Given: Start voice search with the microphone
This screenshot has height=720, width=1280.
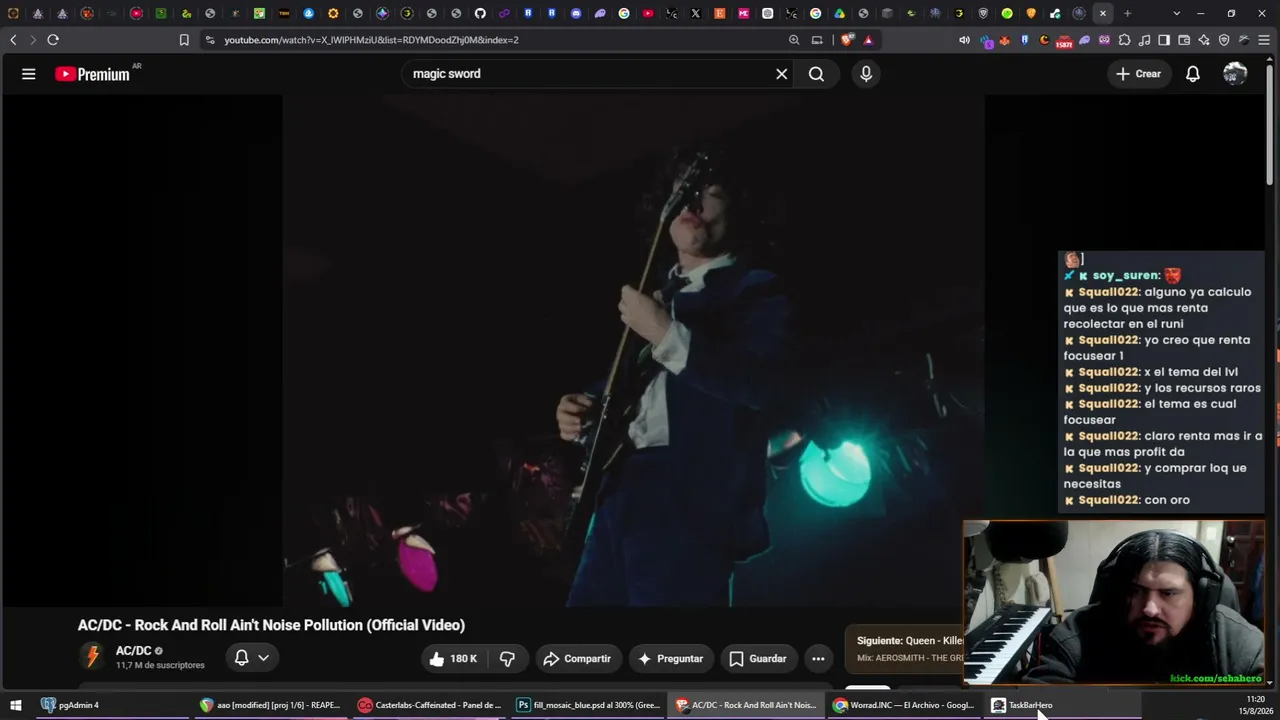Looking at the screenshot, I should tap(866, 74).
